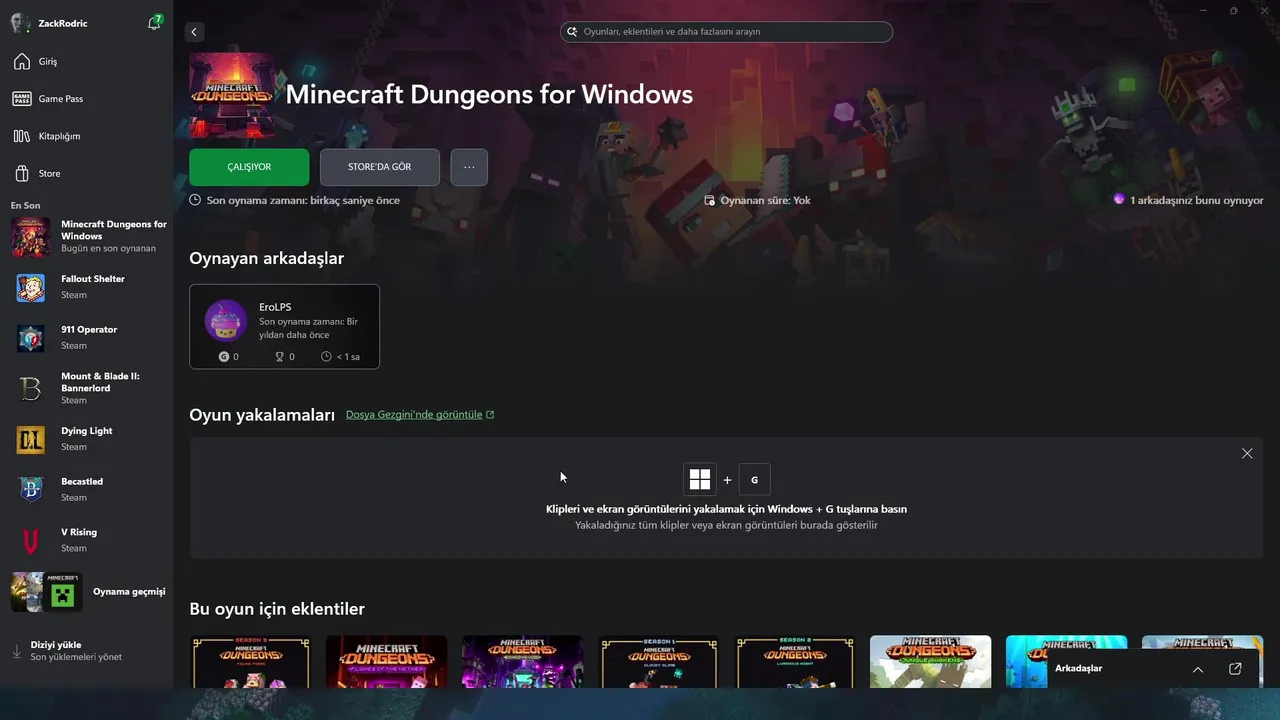Click the STORE'DA GÖR button
The width and height of the screenshot is (1280, 720).
pyautogui.click(x=379, y=167)
